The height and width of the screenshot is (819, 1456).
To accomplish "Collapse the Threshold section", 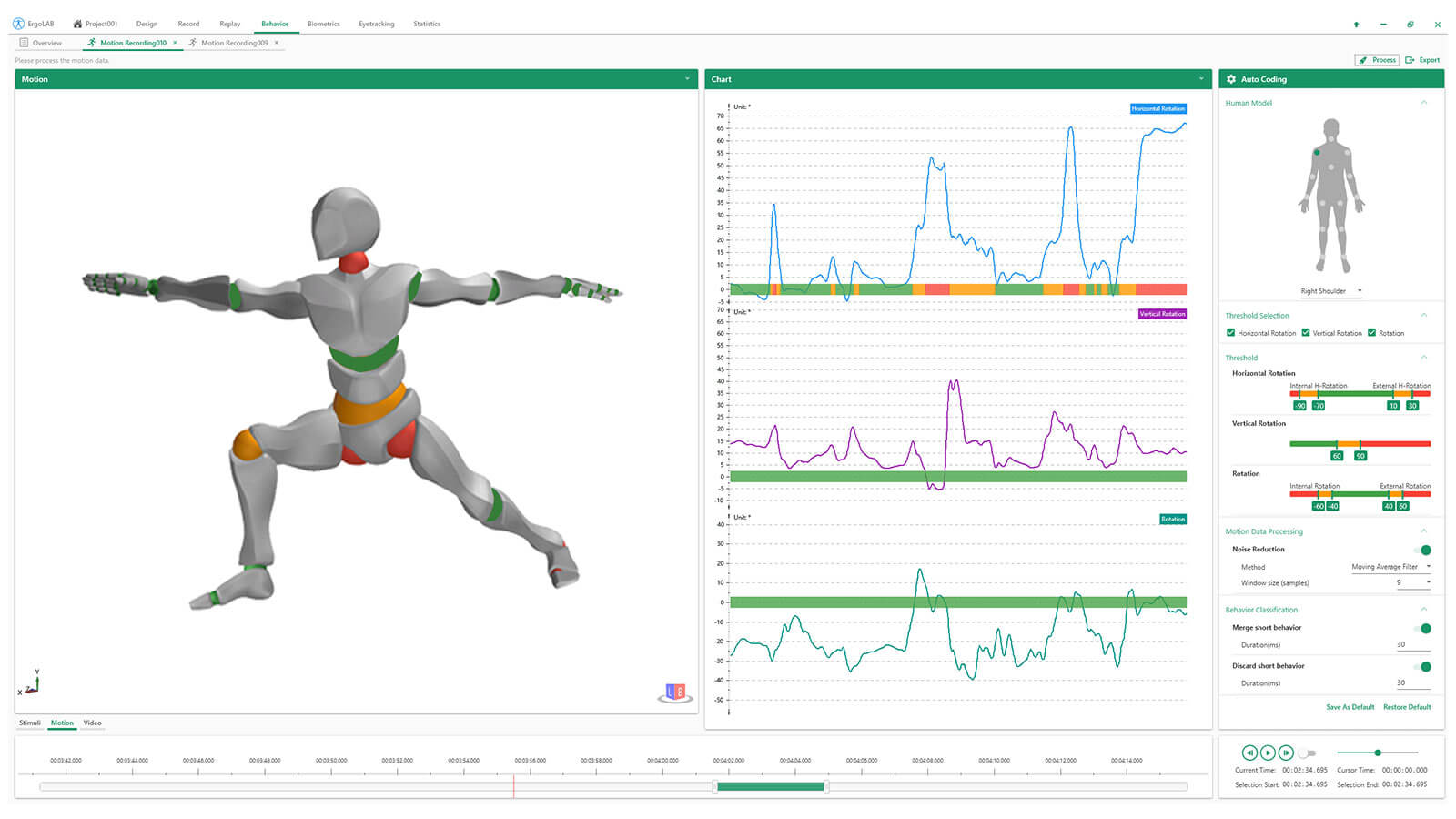I will click(1424, 358).
